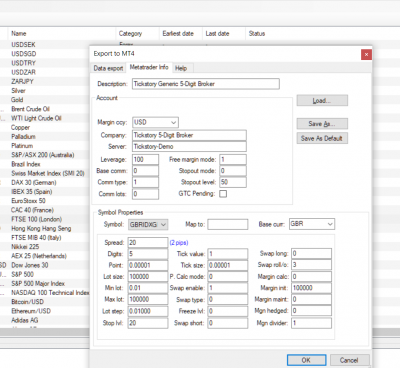Image resolution: width=400 pixels, height=368 pixels.
Task: Click the Spread input field
Action: pyautogui.click(x=148, y=242)
